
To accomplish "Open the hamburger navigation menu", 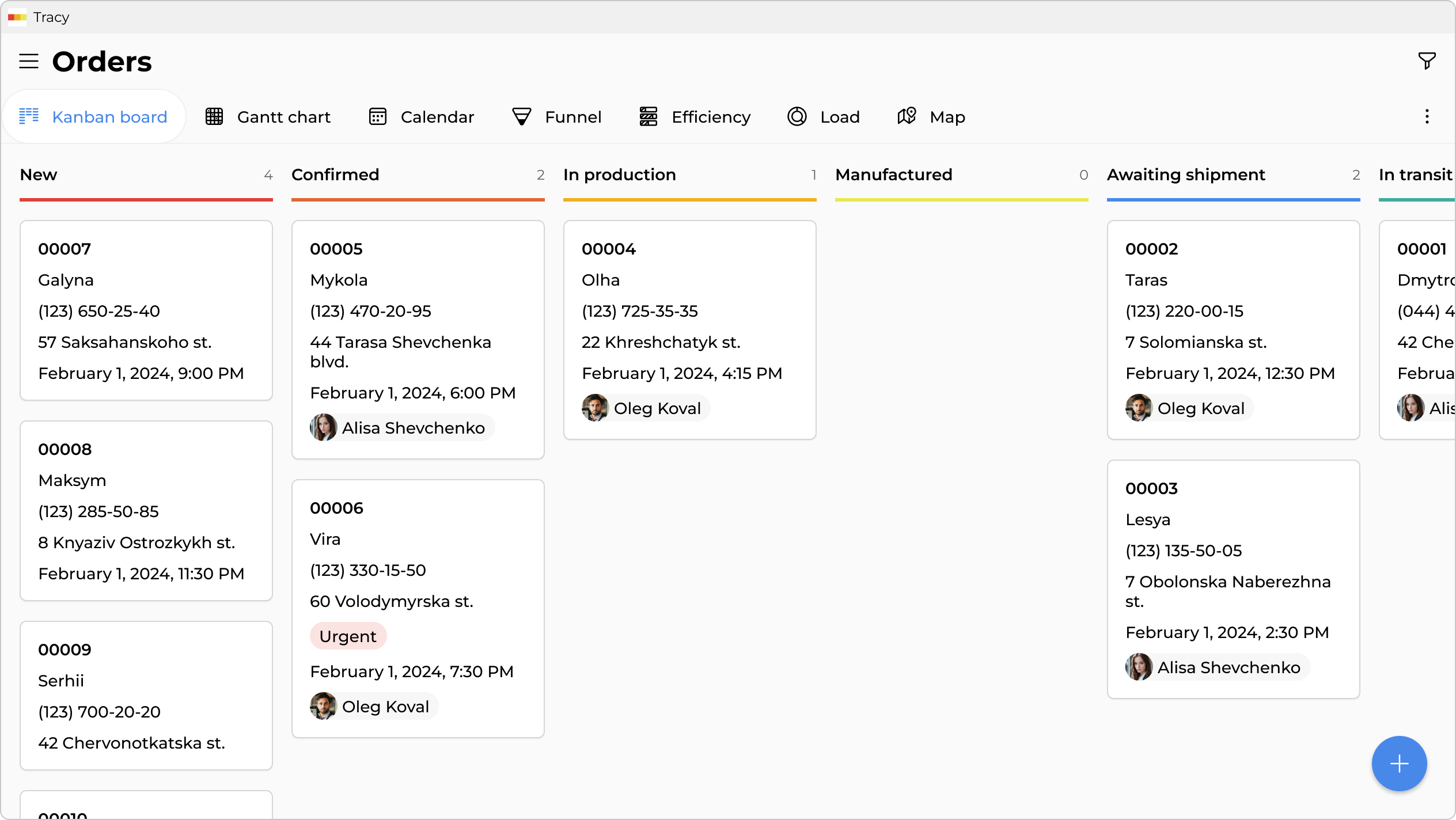I will (29, 61).
